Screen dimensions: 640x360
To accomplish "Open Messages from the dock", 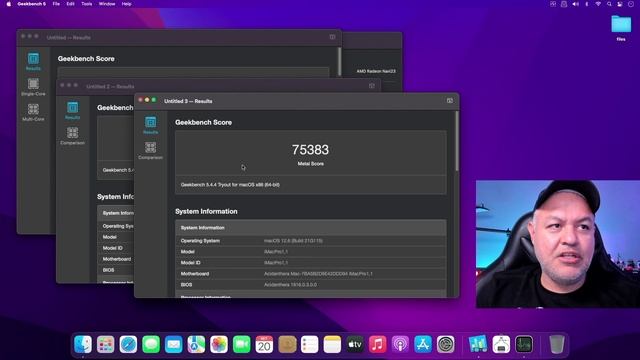I will point(151,344).
